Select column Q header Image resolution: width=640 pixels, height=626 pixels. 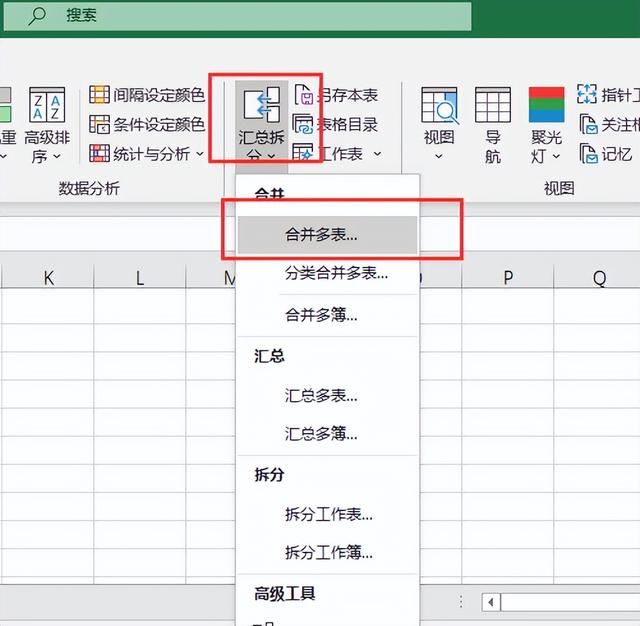tap(597, 277)
